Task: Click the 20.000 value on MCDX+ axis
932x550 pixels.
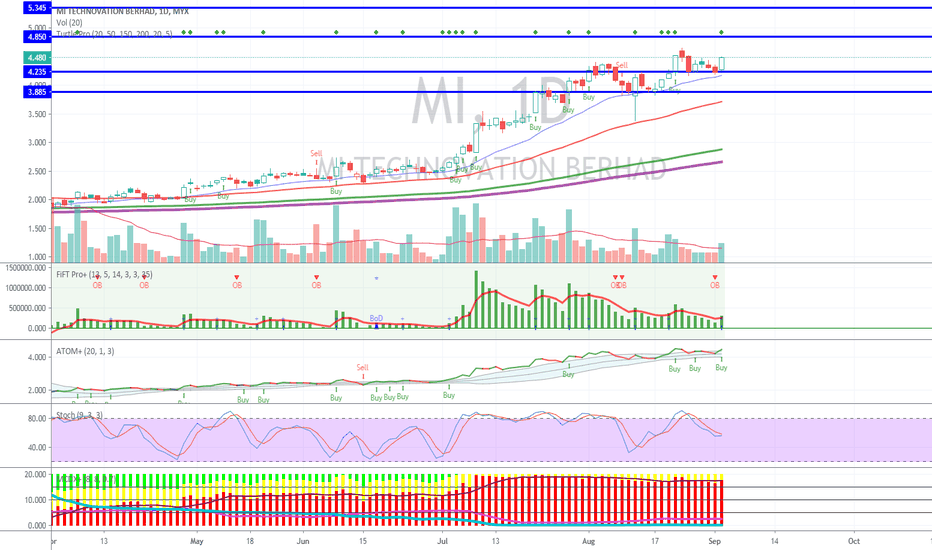Action: point(35,474)
